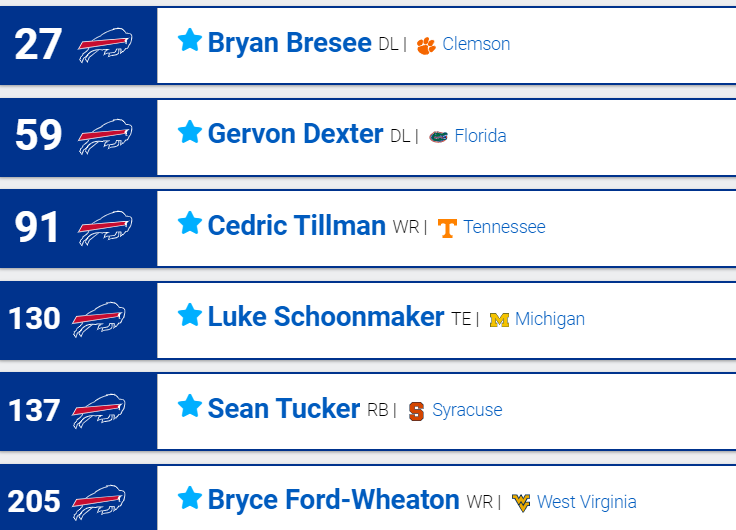Mark Cedric Tillman with the star
The height and width of the screenshot is (530, 736).
pyautogui.click(x=190, y=223)
